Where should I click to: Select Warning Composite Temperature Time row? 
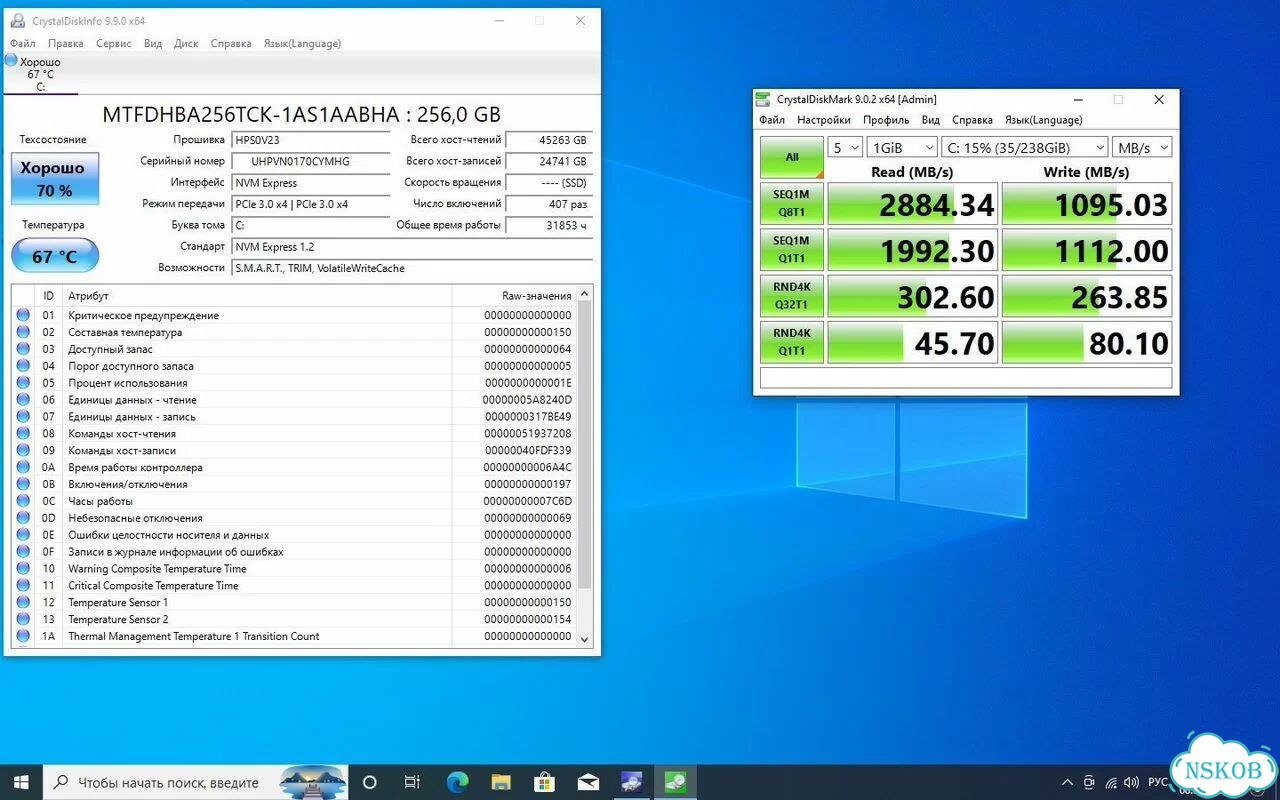tap(294, 569)
